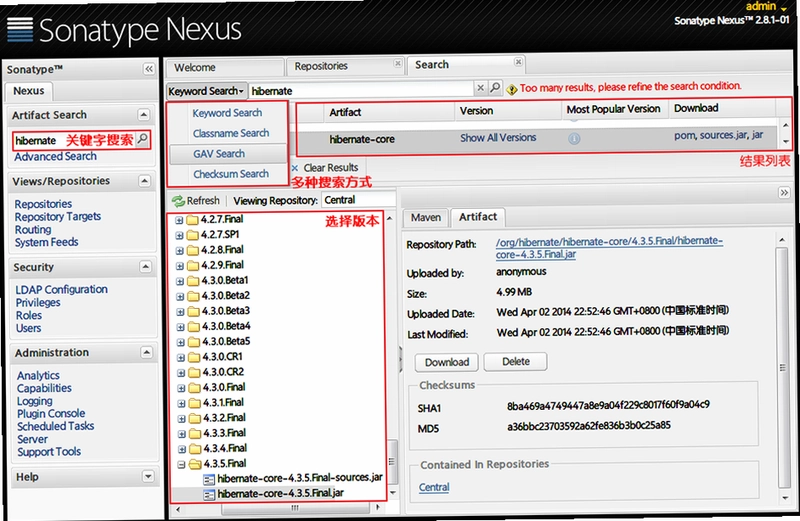Click the 4.3.5.Final open folder icon

coord(195,464)
